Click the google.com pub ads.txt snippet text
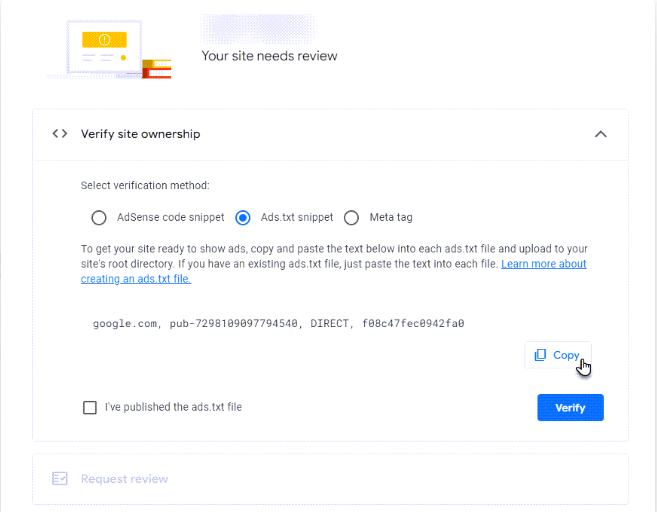This screenshot has width=657, height=512. pyautogui.click(x=278, y=323)
